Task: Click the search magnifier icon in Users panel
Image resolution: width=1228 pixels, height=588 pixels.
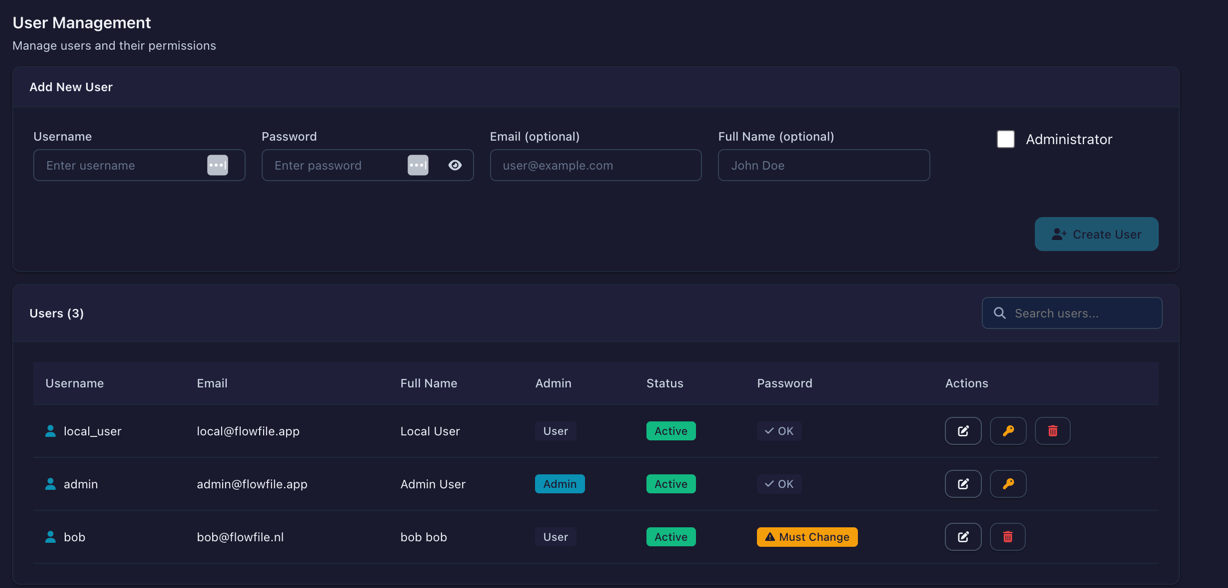Action: coord(999,312)
